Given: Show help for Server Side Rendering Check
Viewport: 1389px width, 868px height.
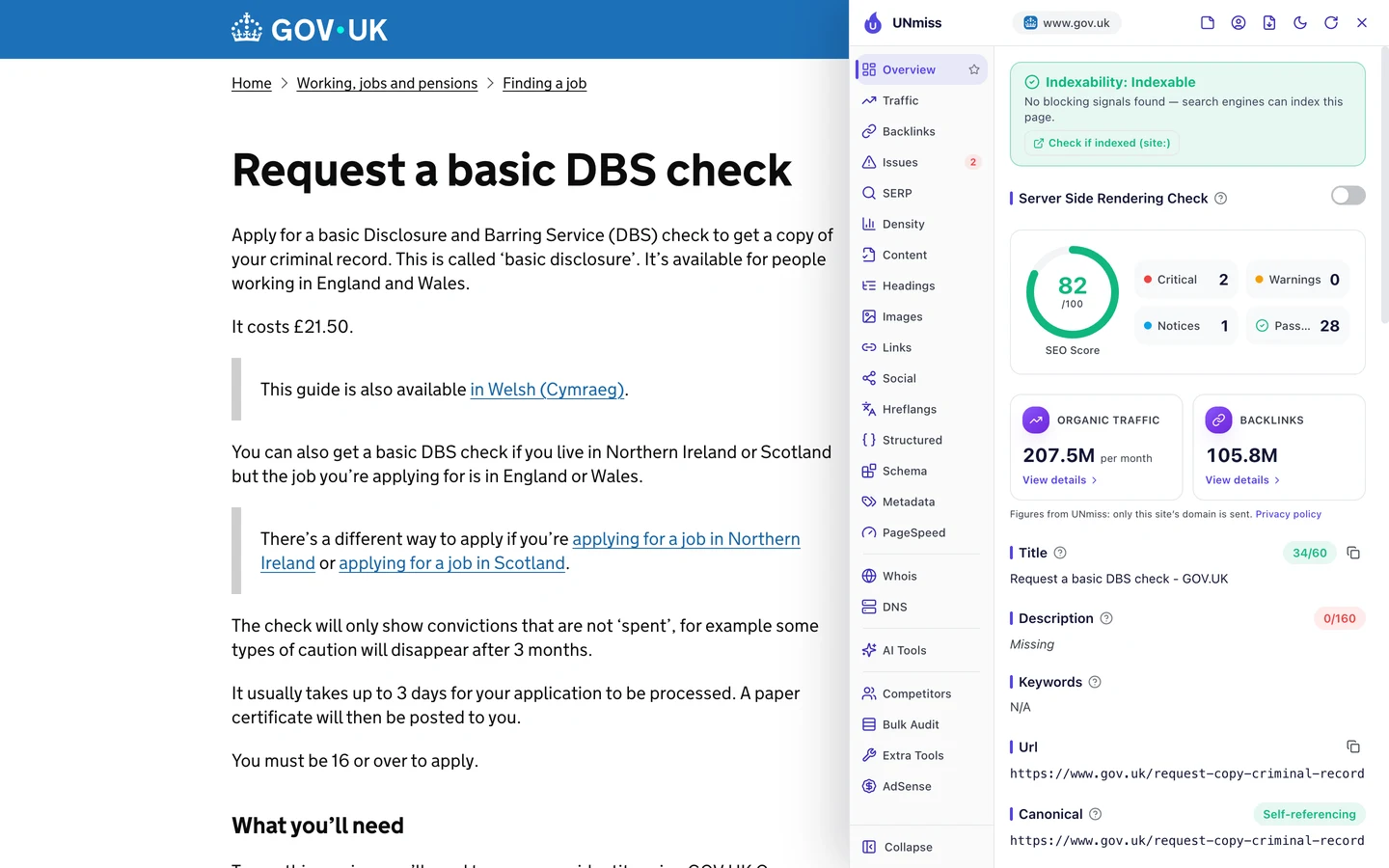Looking at the screenshot, I should coord(1220,198).
